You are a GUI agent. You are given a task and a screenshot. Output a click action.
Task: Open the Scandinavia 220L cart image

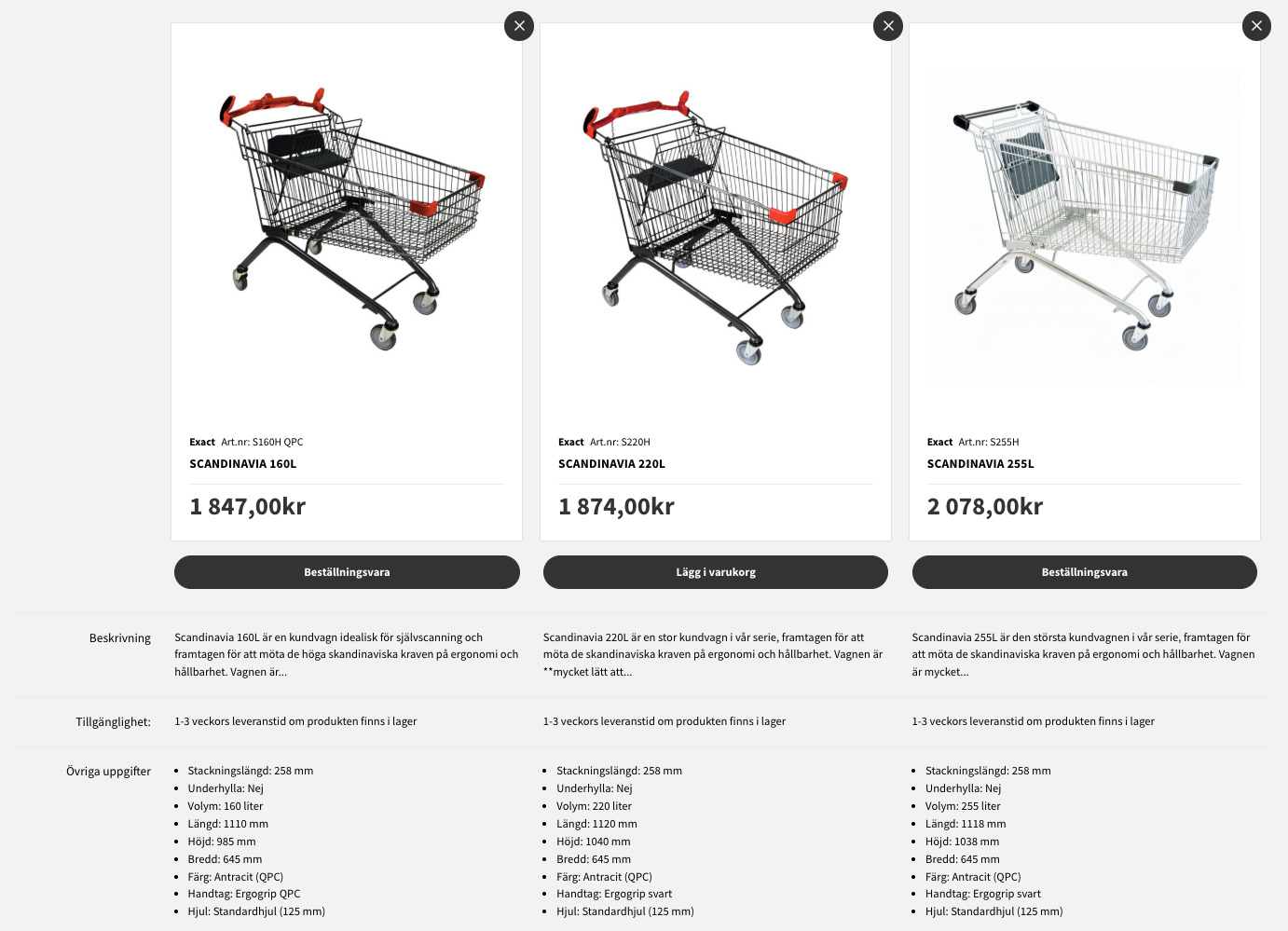715,226
